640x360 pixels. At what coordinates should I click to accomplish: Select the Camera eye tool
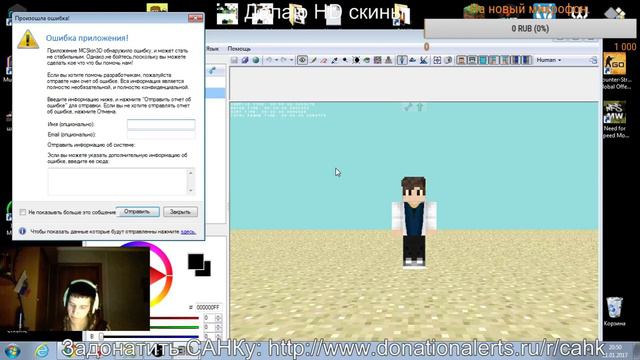click(302, 60)
